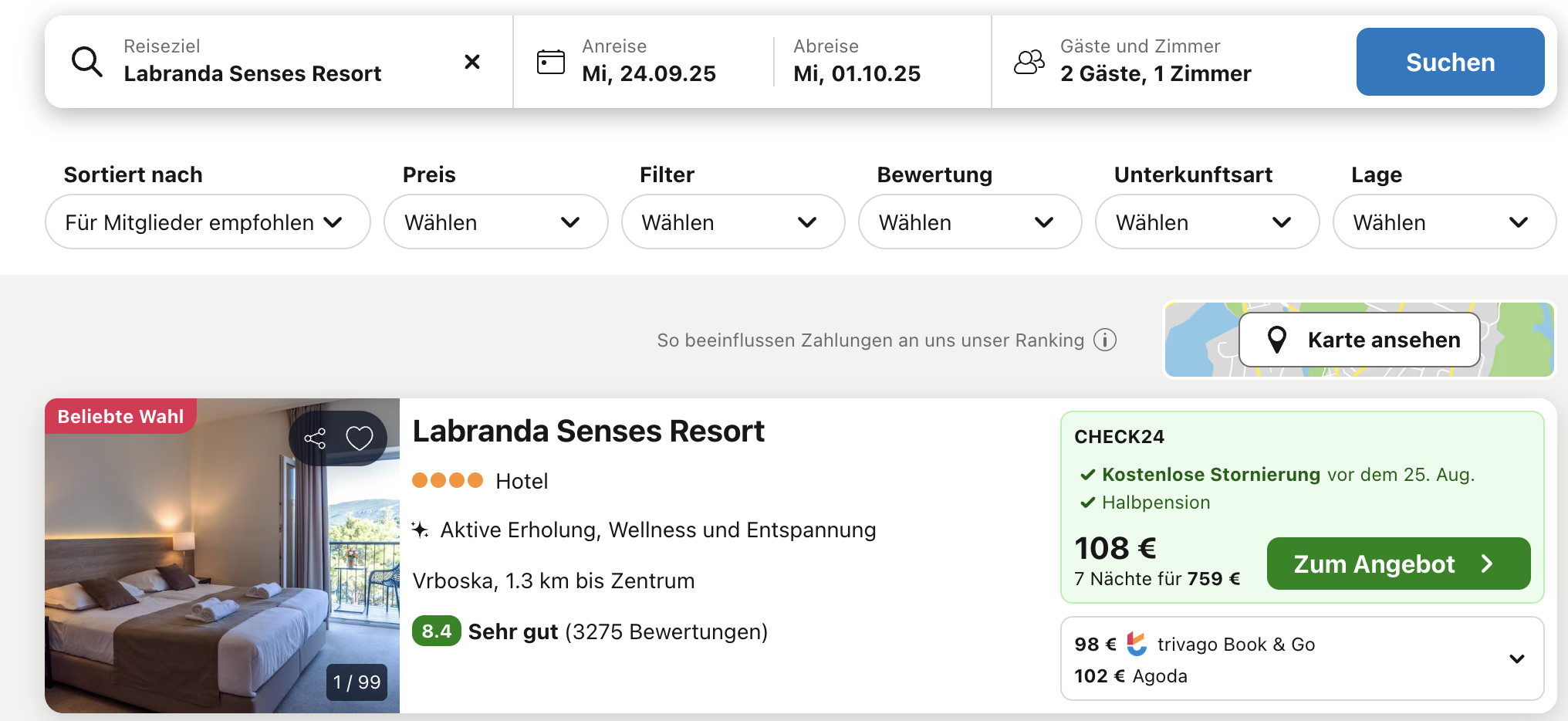Click the Beliebte Wahl badge
The image size is (1568, 721).
(x=120, y=416)
